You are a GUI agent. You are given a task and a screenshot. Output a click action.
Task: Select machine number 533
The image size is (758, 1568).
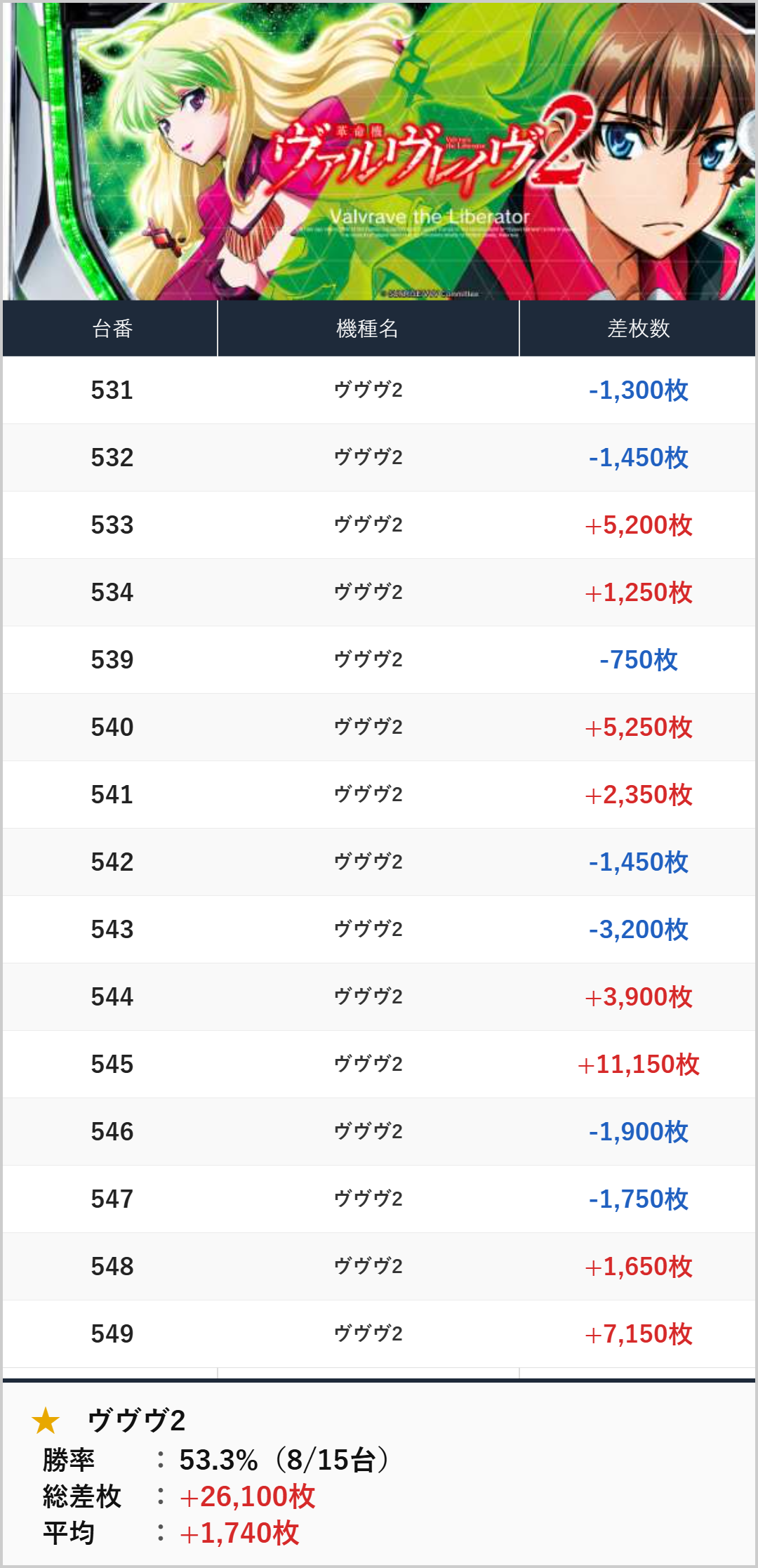[112, 525]
